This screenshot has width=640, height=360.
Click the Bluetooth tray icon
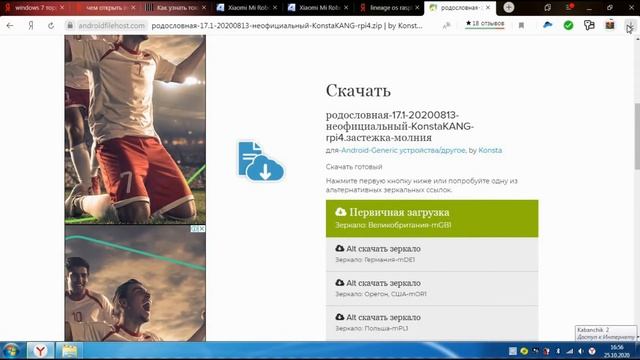coord(558,351)
